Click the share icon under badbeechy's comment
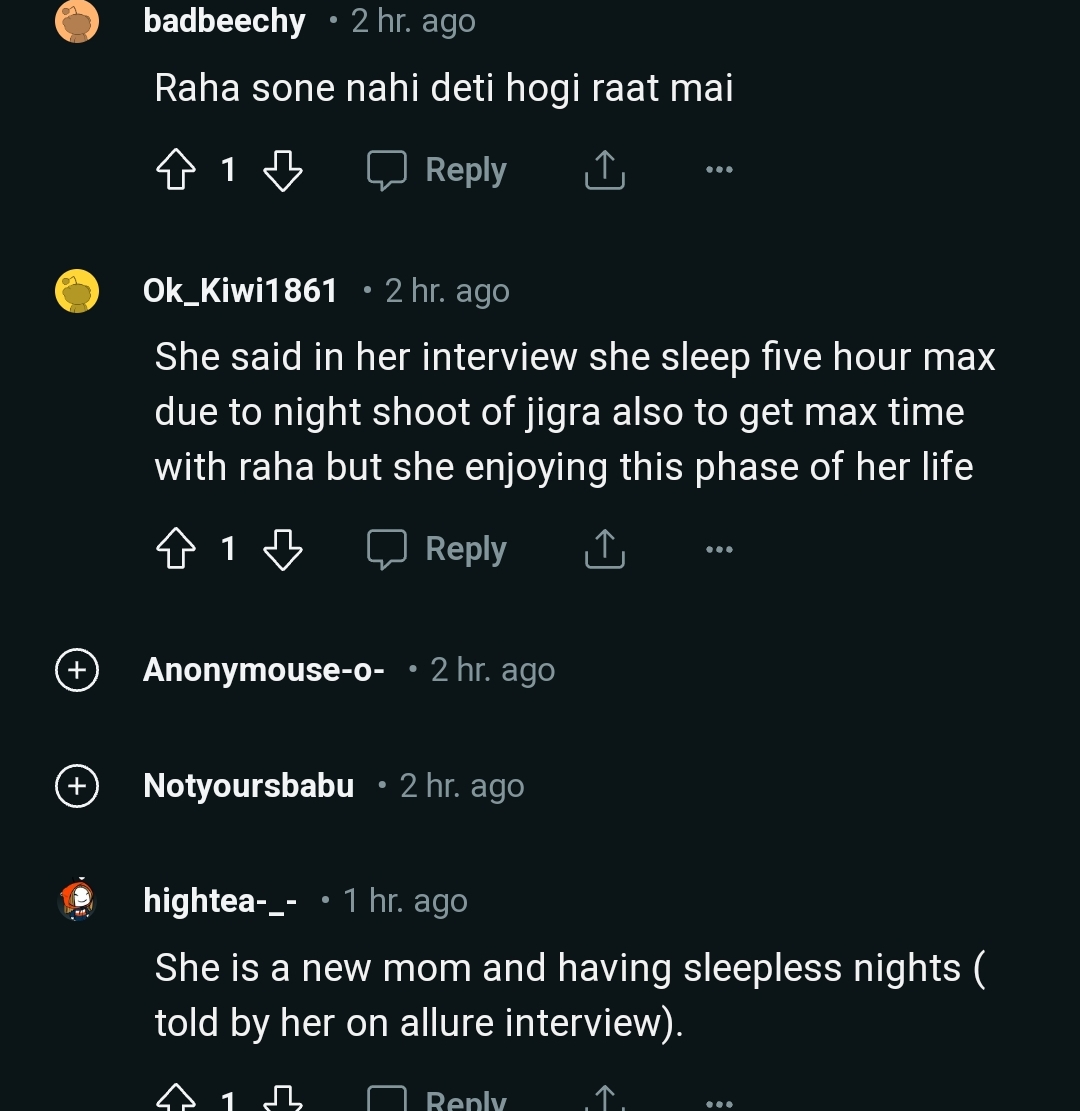This screenshot has width=1080, height=1111. tap(604, 169)
